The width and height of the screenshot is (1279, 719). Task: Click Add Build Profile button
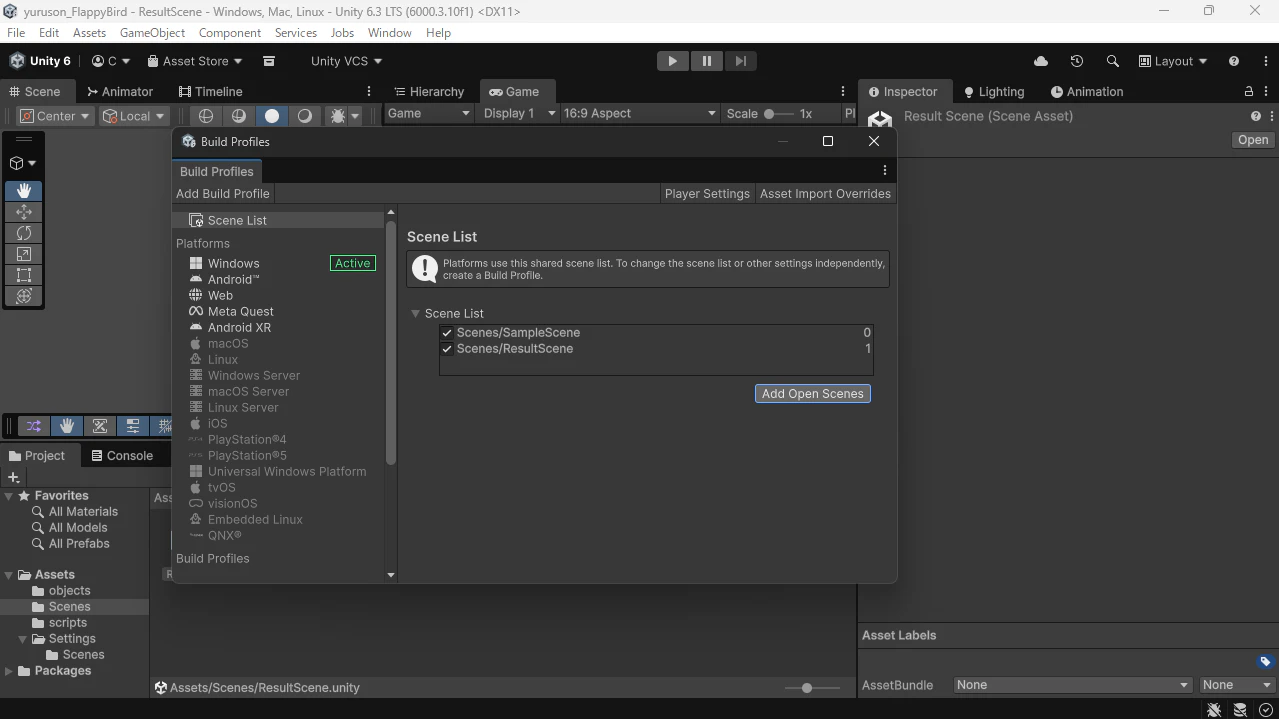[x=223, y=194]
